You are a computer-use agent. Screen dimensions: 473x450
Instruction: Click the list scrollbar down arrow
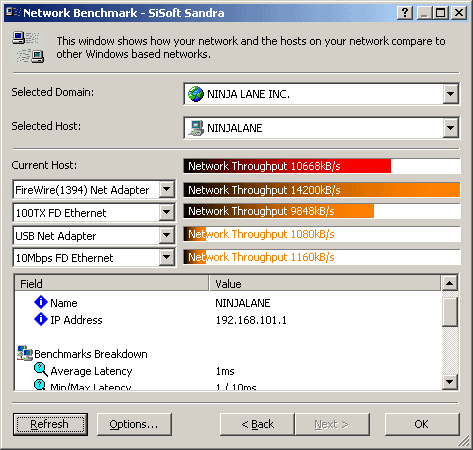(450, 381)
